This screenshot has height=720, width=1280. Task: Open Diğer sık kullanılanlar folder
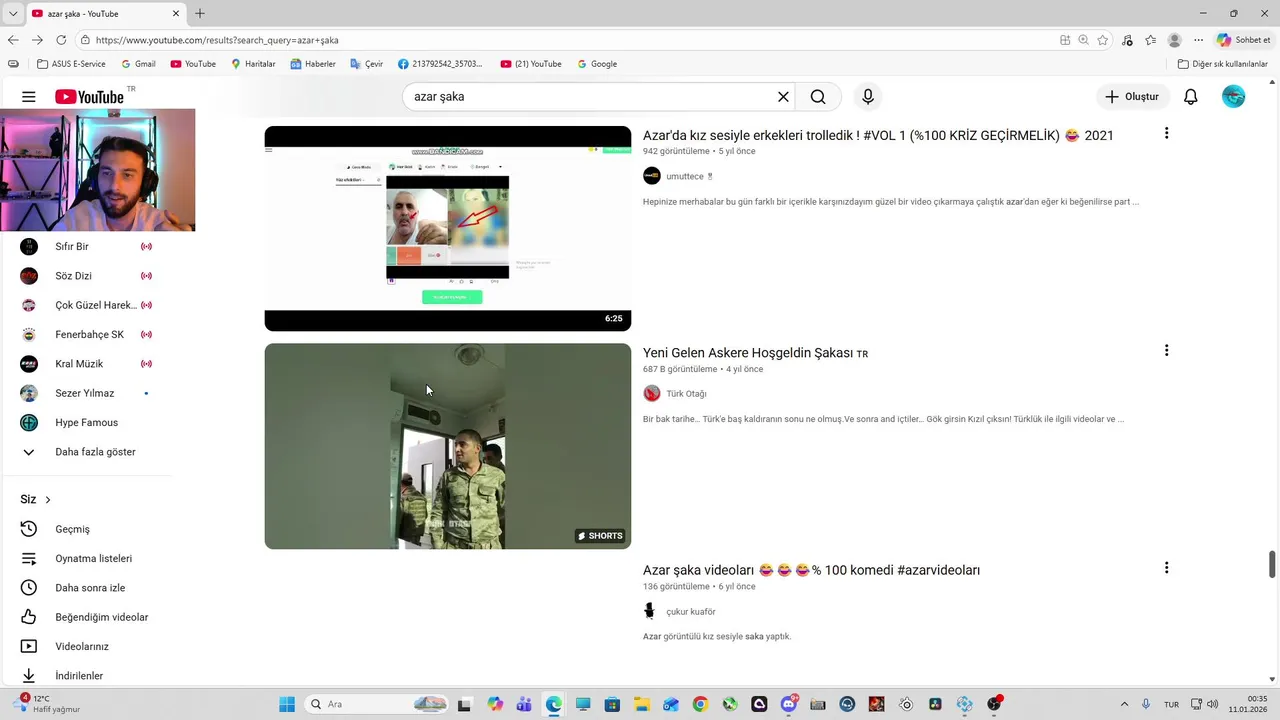click(1223, 64)
